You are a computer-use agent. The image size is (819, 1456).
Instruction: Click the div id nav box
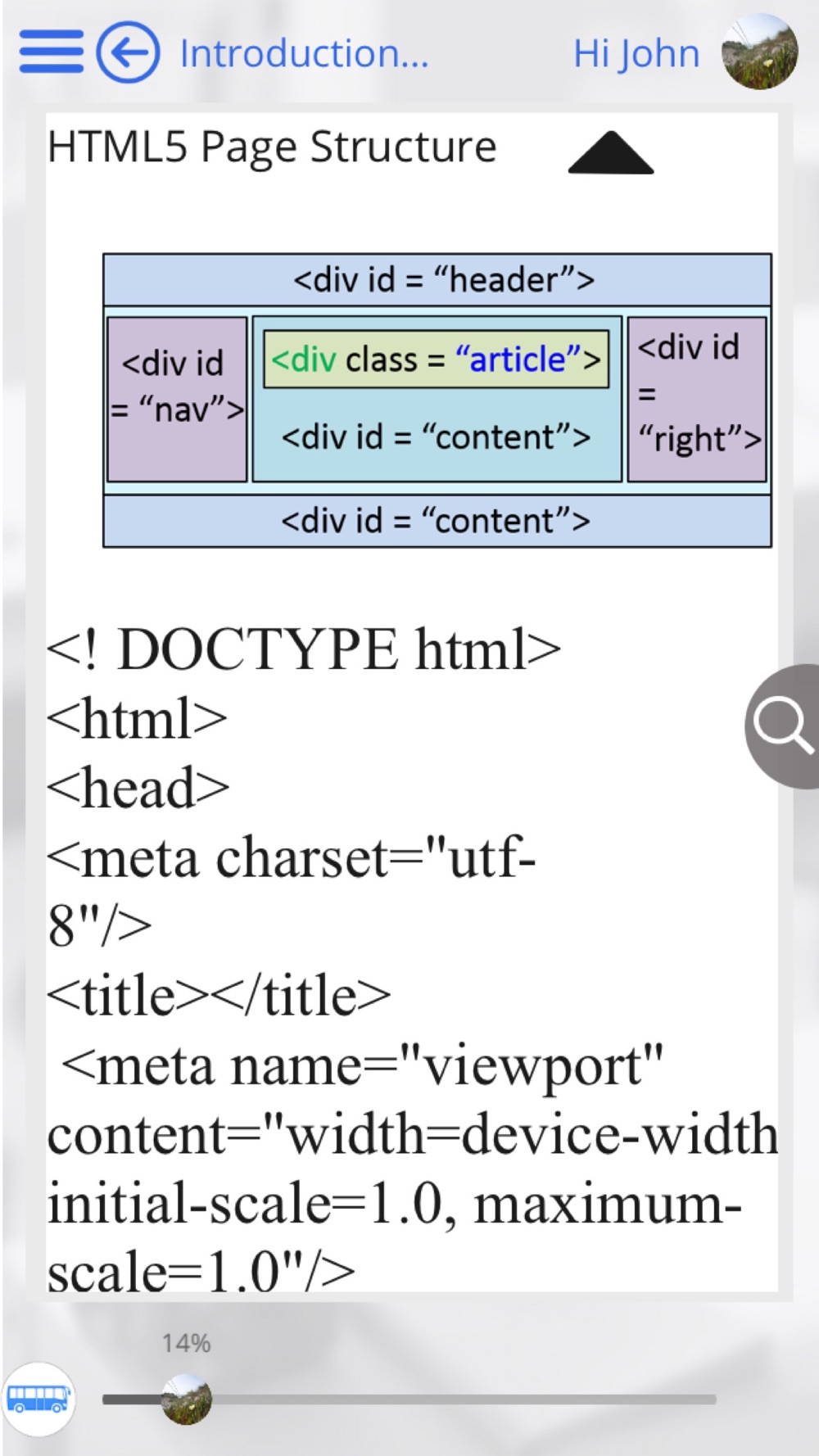point(177,399)
